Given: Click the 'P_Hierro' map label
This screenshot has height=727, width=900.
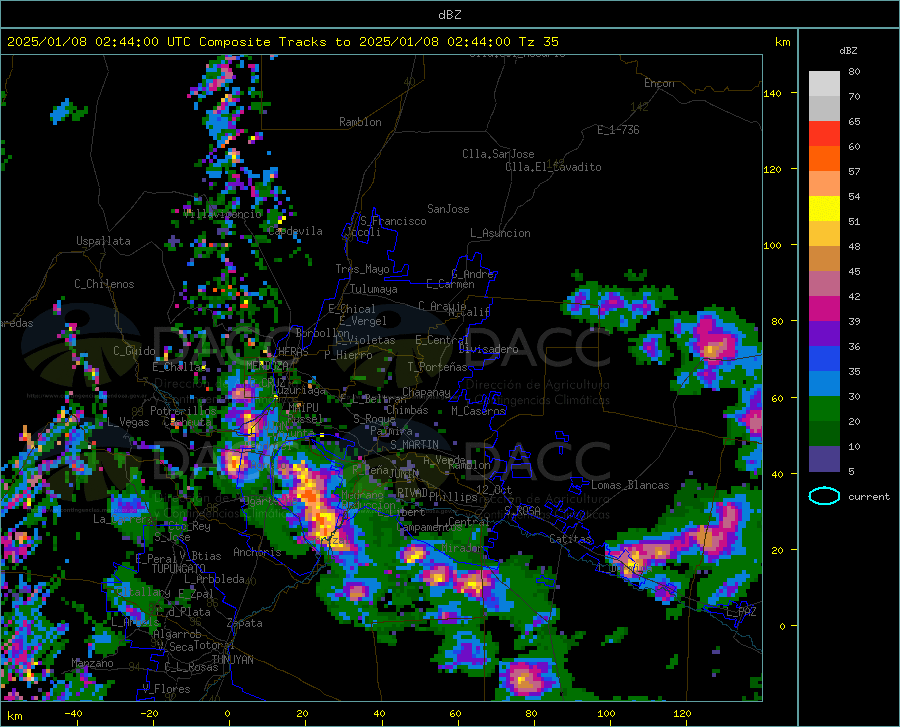Looking at the screenshot, I should pyautogui.click(x=348, y=355).
